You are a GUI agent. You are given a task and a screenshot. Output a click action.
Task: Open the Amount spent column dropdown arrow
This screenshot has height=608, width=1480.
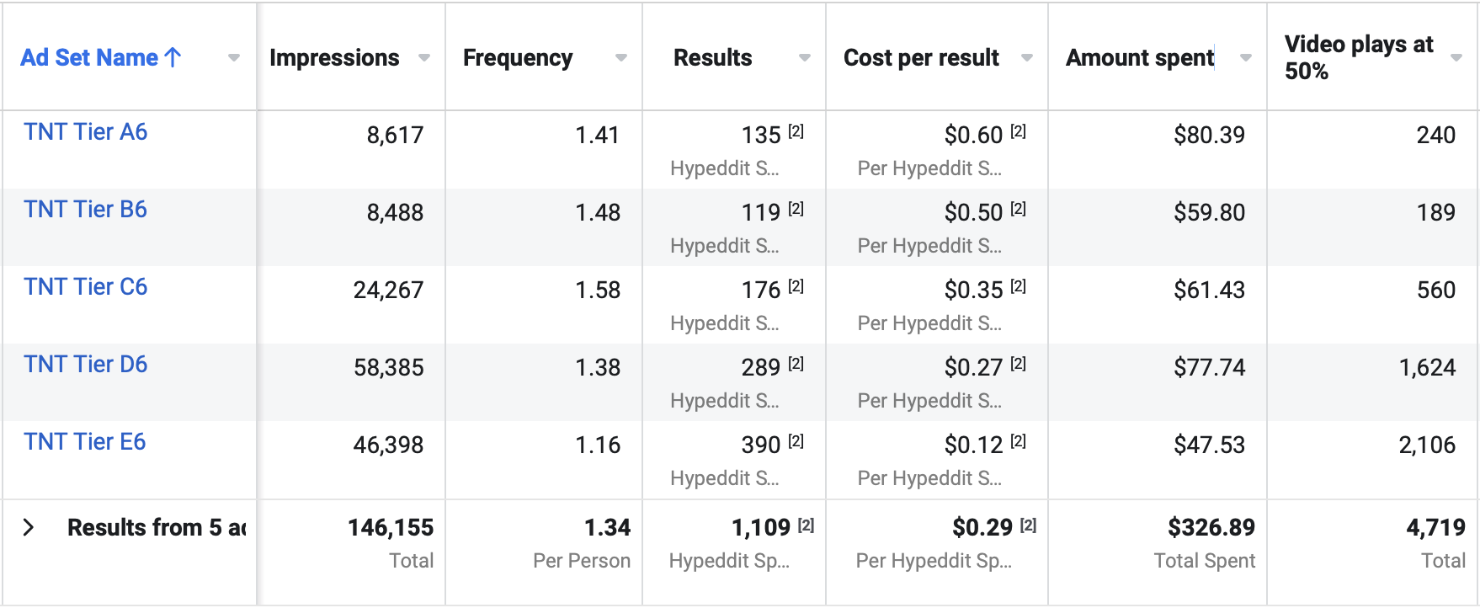coord(1245,58)
